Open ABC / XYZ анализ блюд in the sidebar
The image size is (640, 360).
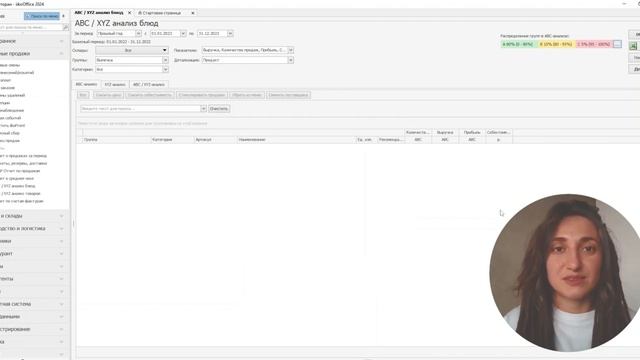click(x=19, y=186)
